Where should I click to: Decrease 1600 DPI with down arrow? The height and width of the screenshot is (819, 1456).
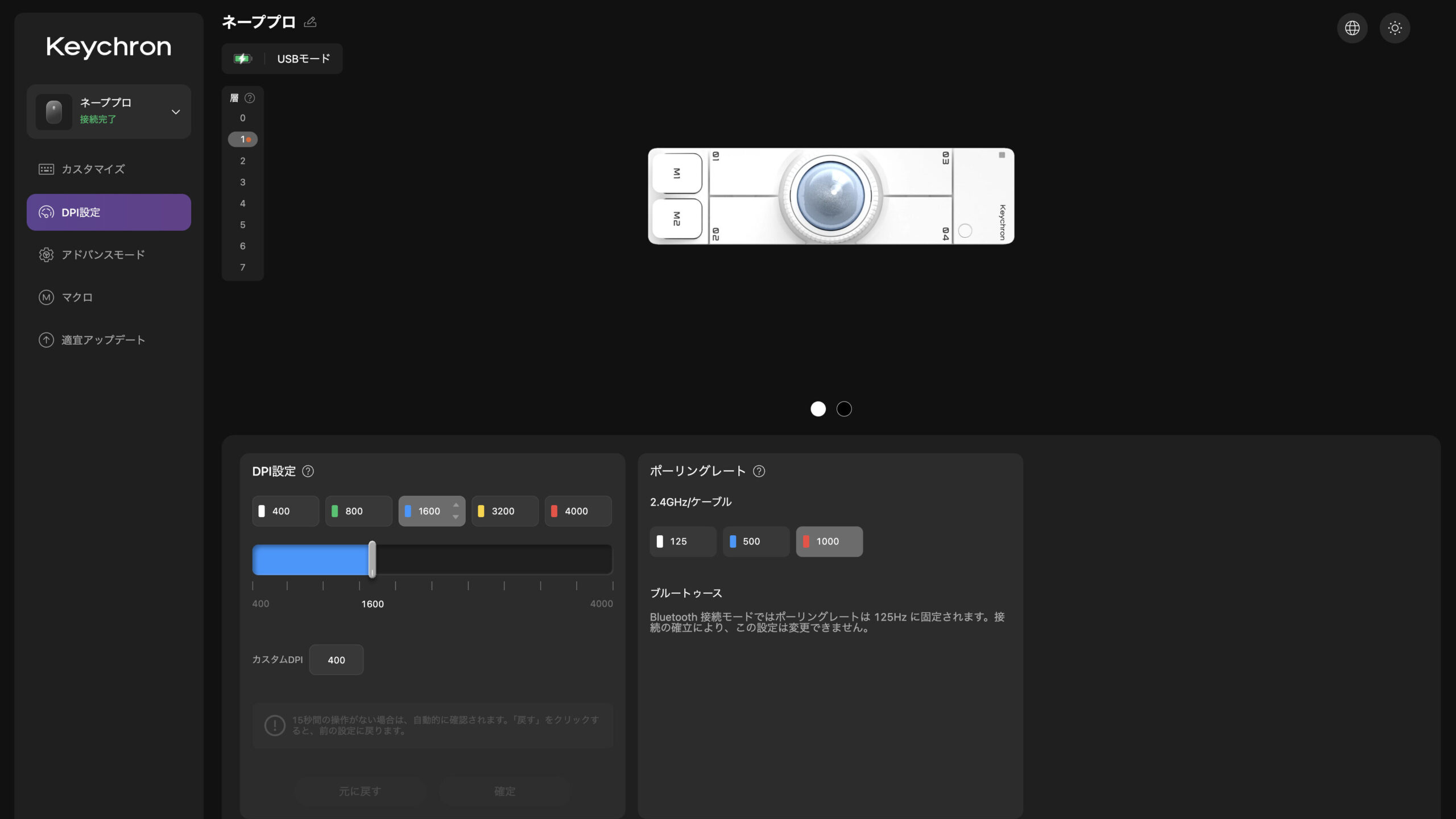[x=456, y=517]
